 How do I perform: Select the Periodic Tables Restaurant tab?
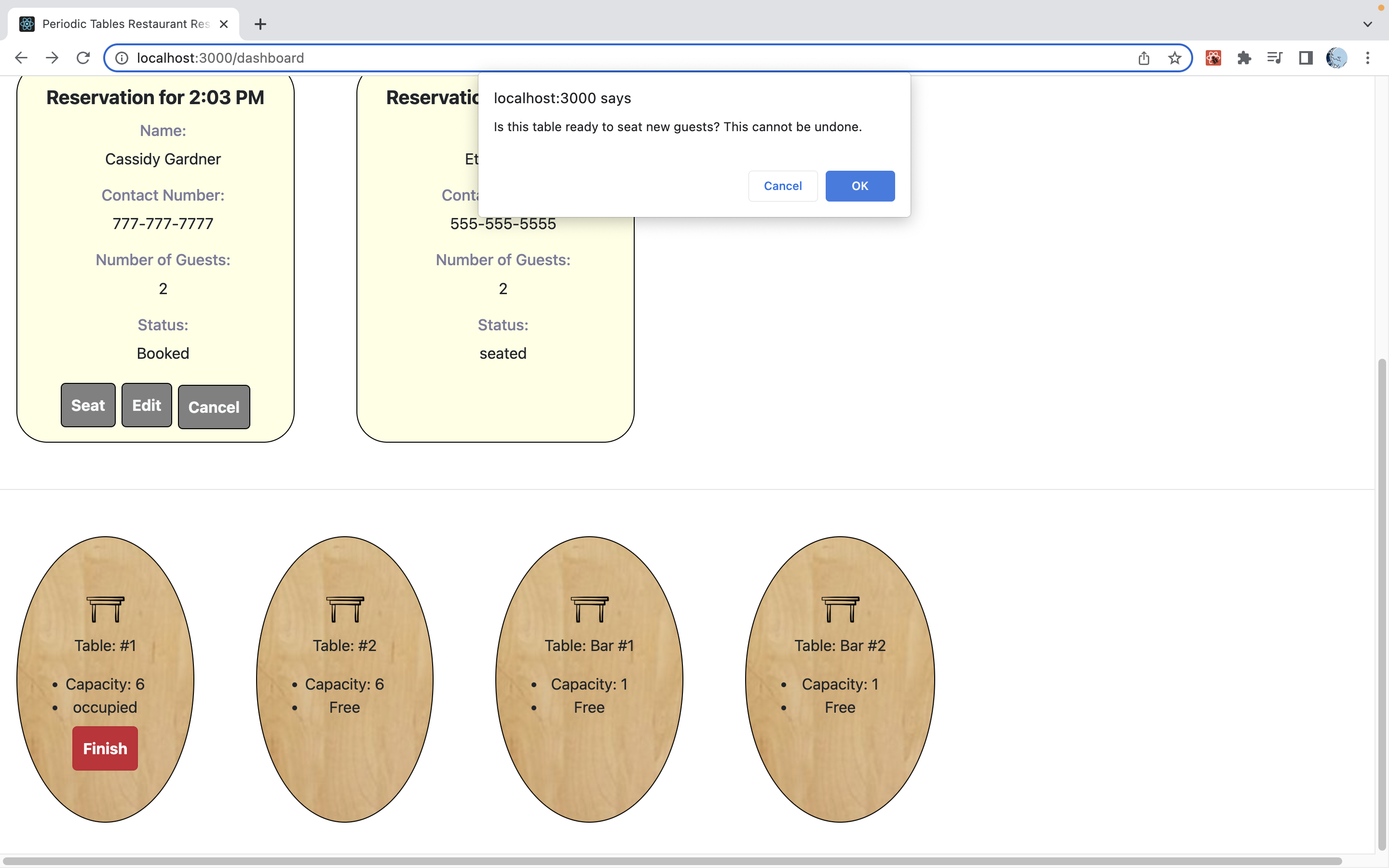pos(115,24)
